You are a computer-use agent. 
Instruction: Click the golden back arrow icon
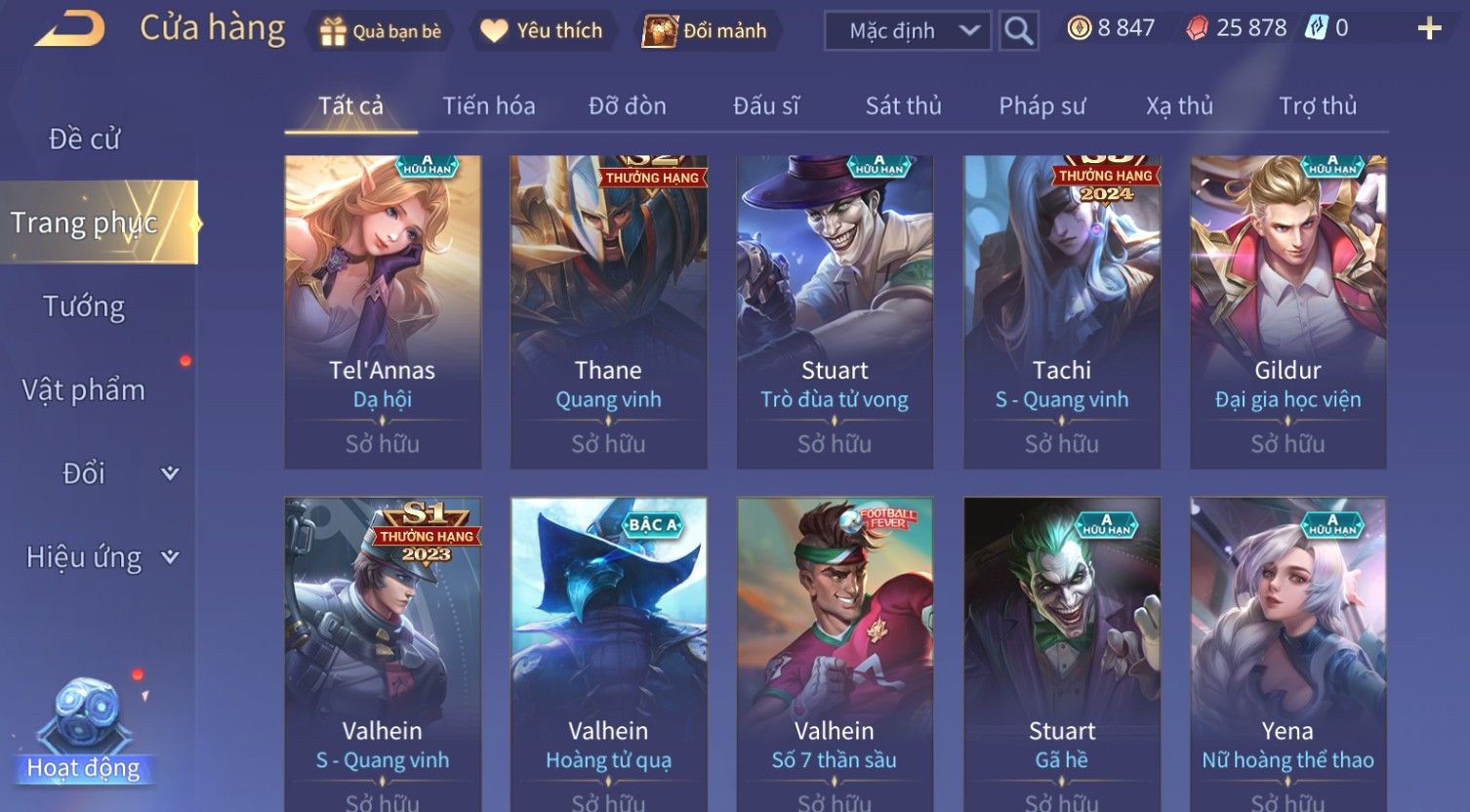tap(70, 29)
